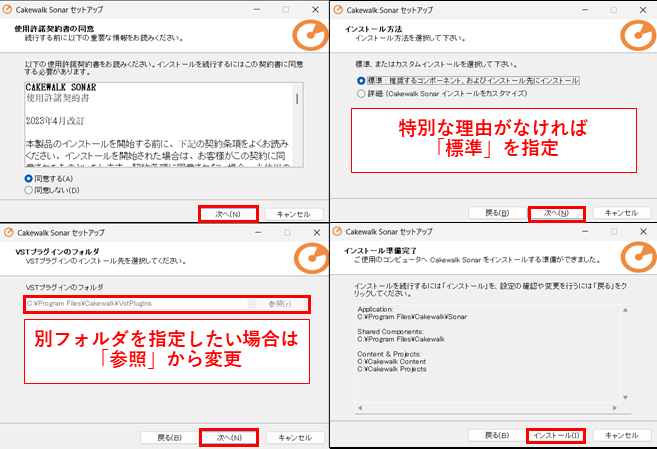The height and width of the screenshot is (449, 657).
Task: Click the summary box scroll-down arrow
Action: [625, 397]
